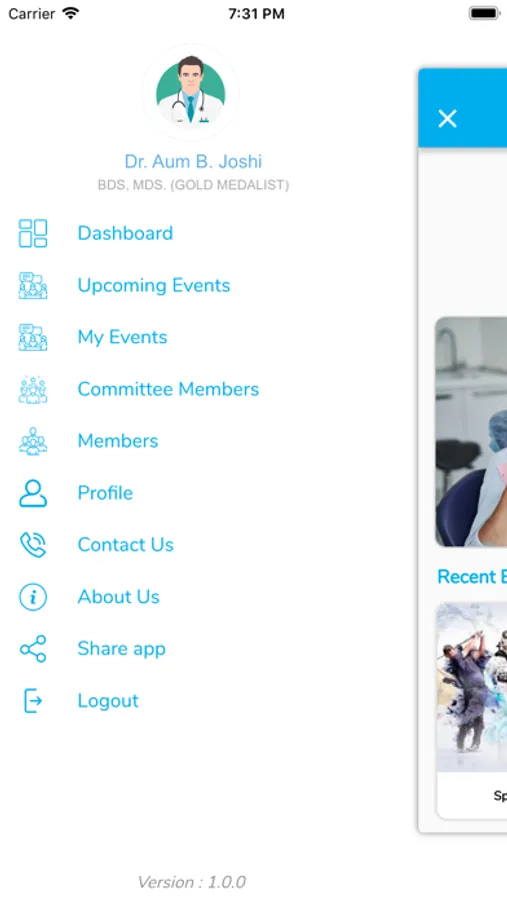Click the Committee Members group icon

(33, 389)
